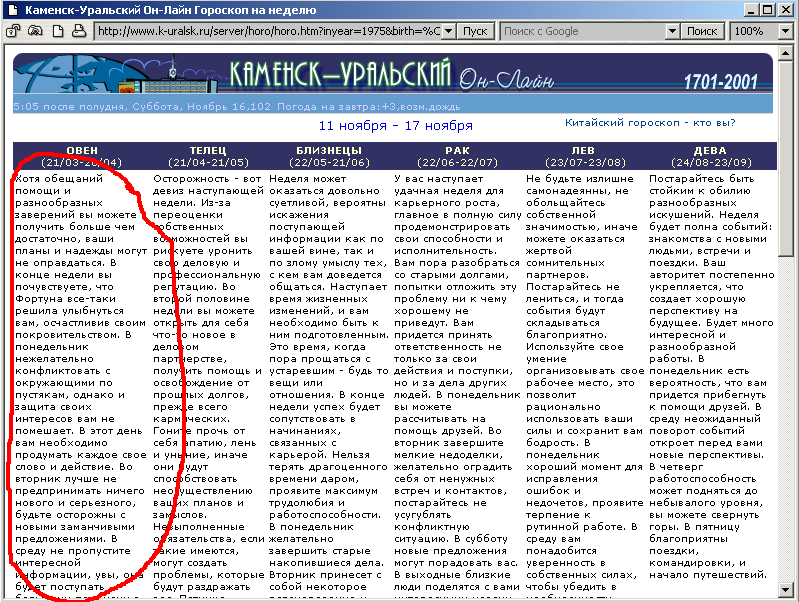Click the РАК column header

pos(457,150)
